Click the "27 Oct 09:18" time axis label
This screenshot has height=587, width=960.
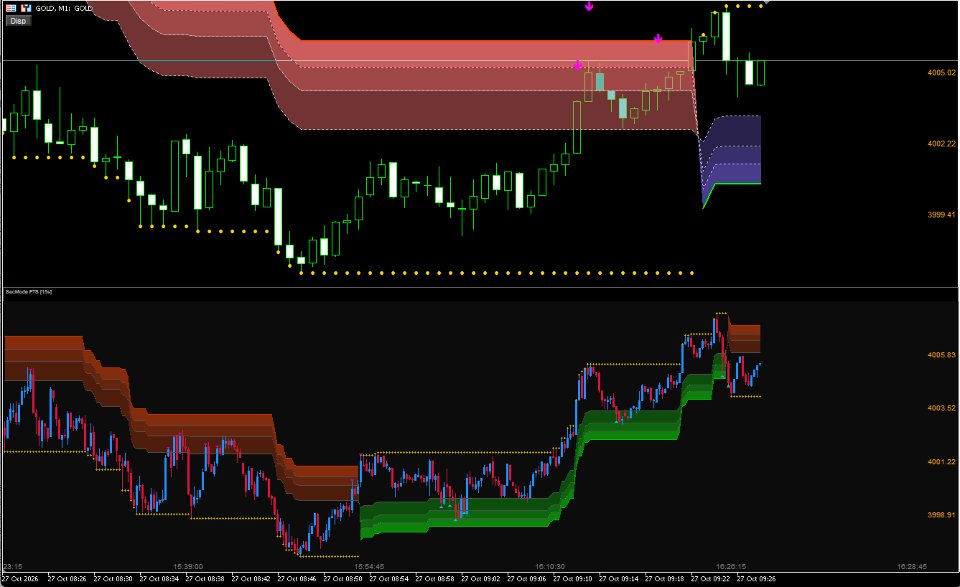coord(664,578)
